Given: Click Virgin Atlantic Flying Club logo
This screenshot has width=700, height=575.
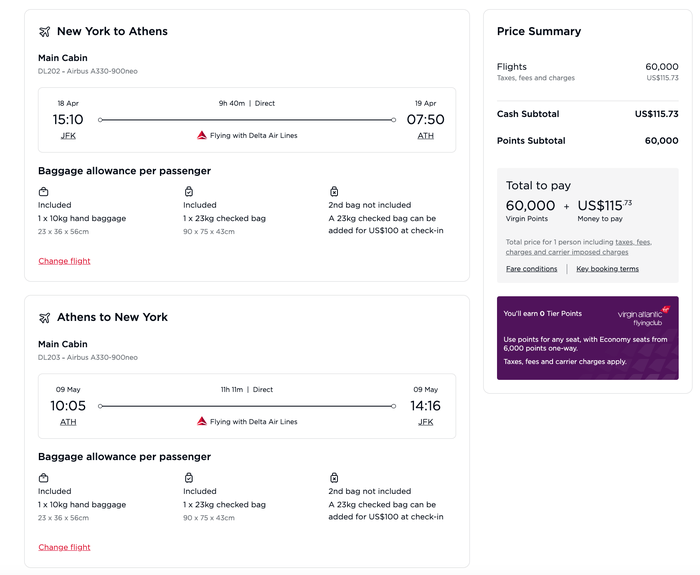Looking at the screenshot, I should 644,317.
